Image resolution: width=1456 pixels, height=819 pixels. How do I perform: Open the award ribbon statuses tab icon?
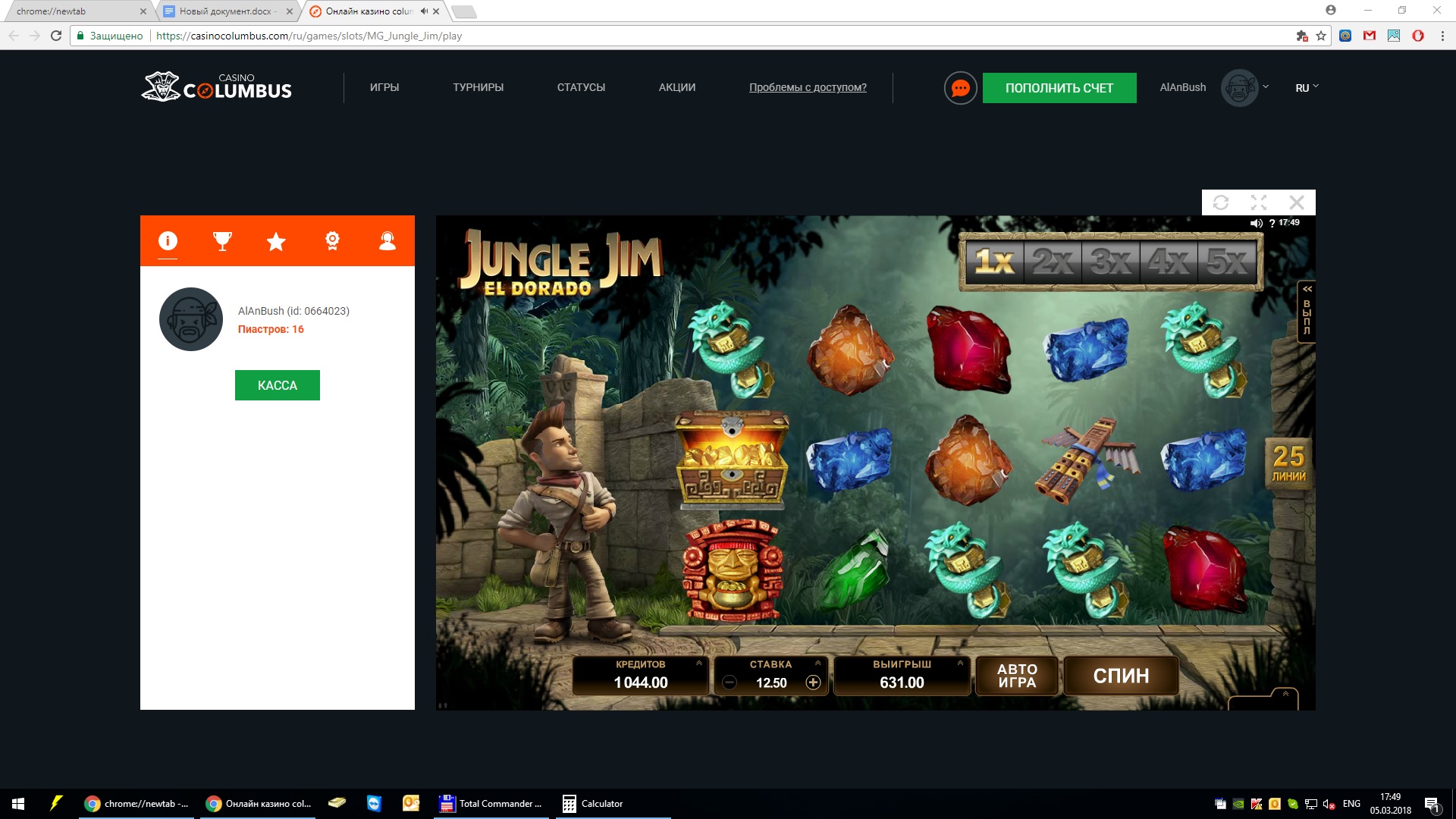click(x=332, y=241)
